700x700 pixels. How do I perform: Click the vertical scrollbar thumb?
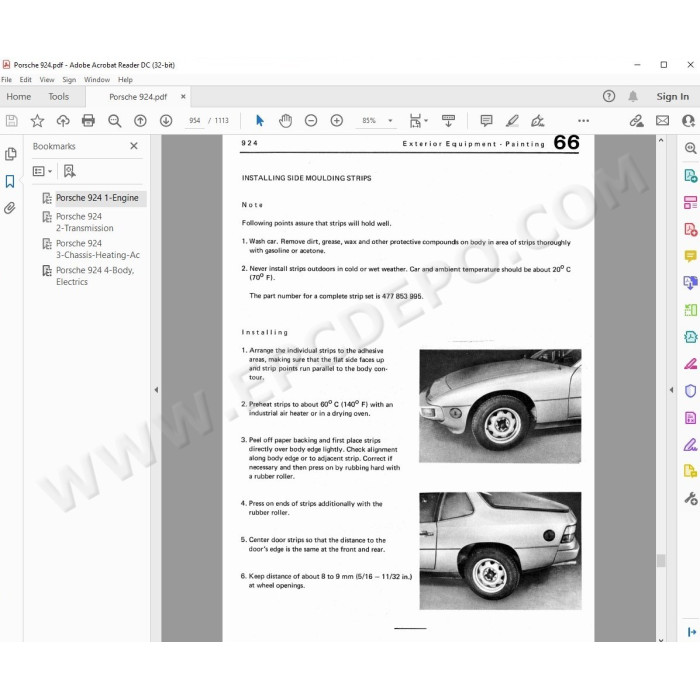(x=661, y=561)
